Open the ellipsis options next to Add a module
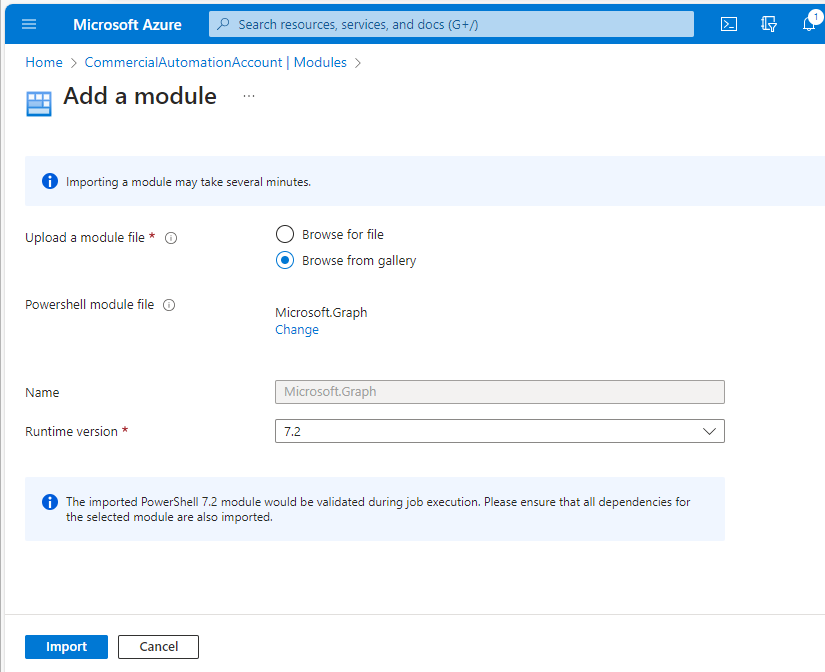 247,96
